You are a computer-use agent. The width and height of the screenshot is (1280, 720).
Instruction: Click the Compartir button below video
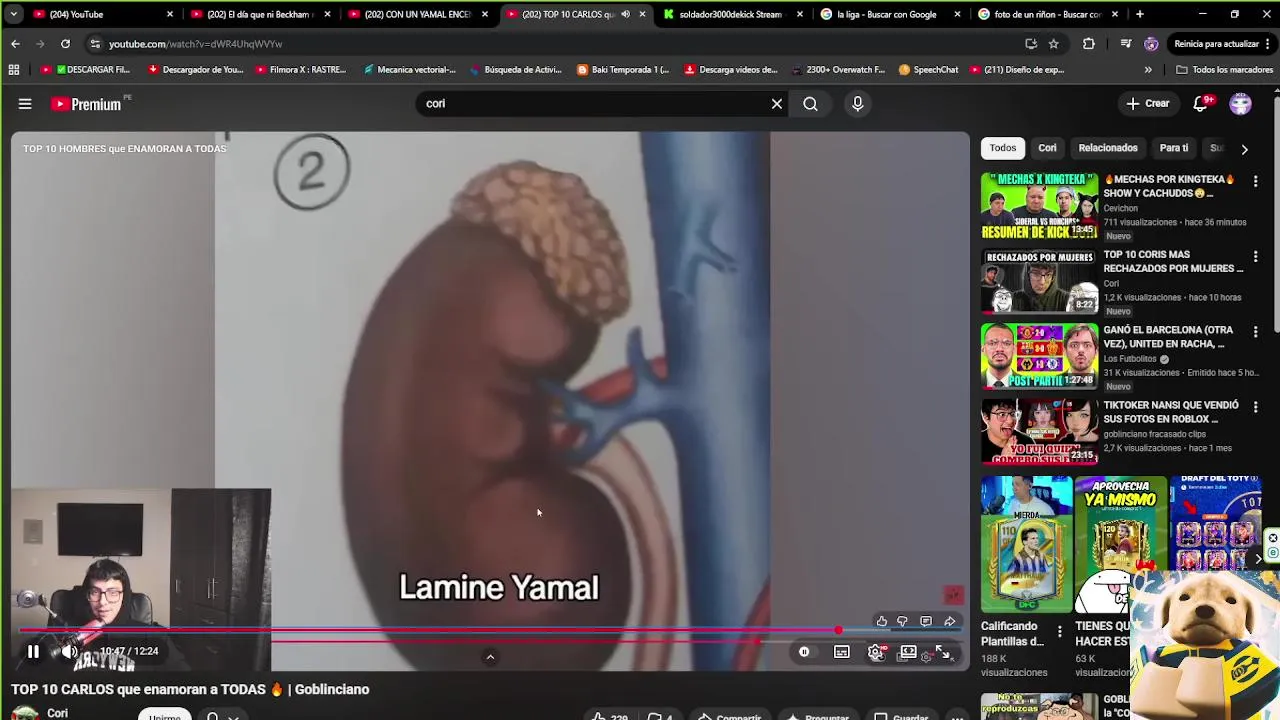[x=729, y=716]
